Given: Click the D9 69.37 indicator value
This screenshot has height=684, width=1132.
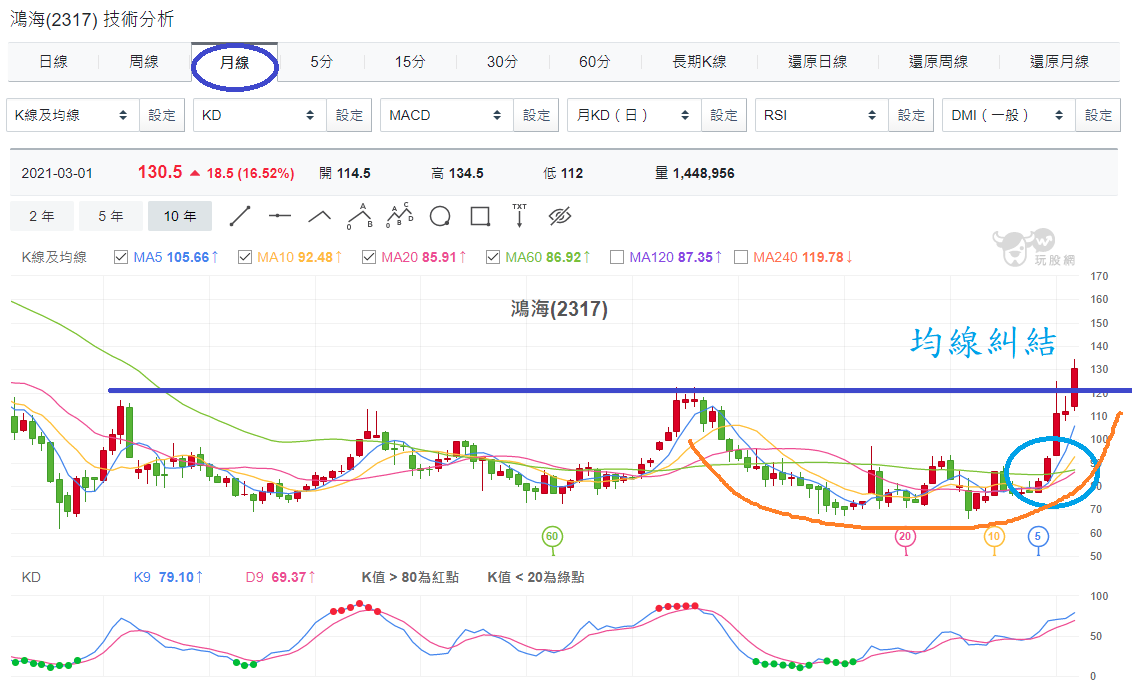Looking at the screenshot, I should tap(280, 577).
